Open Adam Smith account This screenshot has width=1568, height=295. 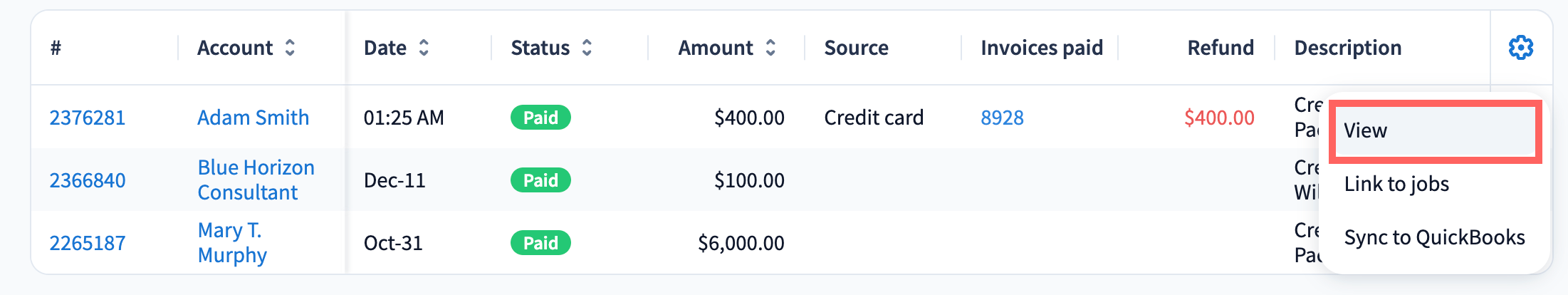click(253, 118)
